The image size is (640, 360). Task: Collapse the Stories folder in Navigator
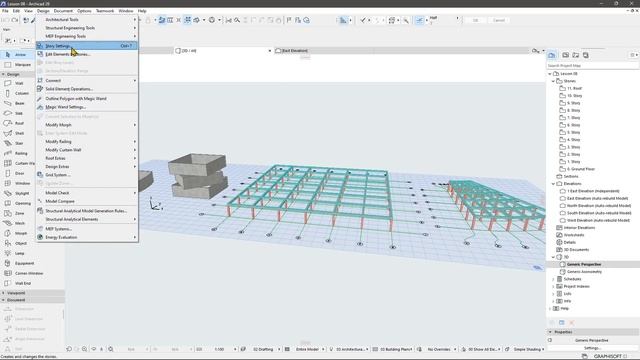pyautogui.click(x=553, y=81)
